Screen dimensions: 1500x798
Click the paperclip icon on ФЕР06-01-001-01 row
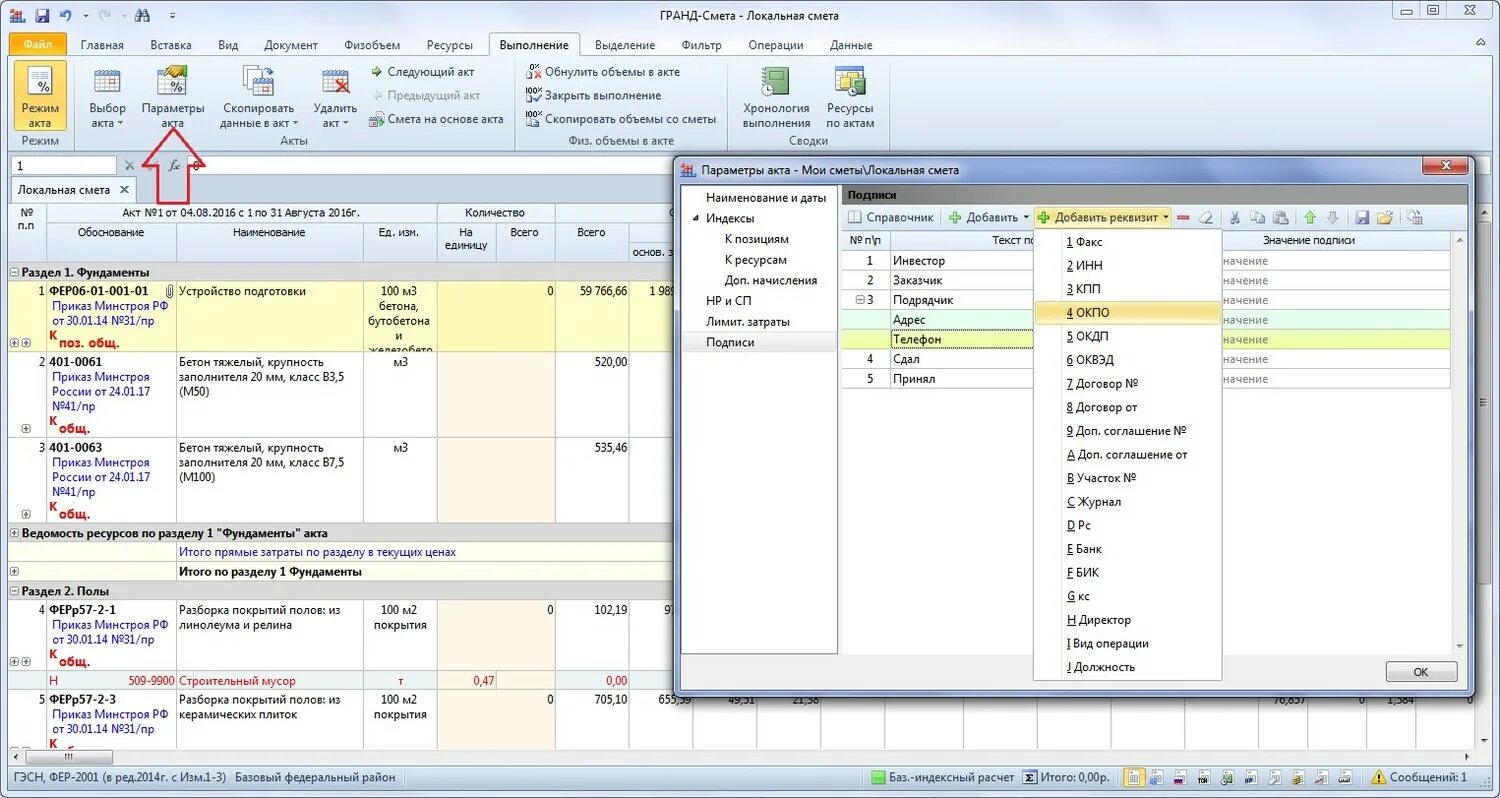(x=169, y=292)
